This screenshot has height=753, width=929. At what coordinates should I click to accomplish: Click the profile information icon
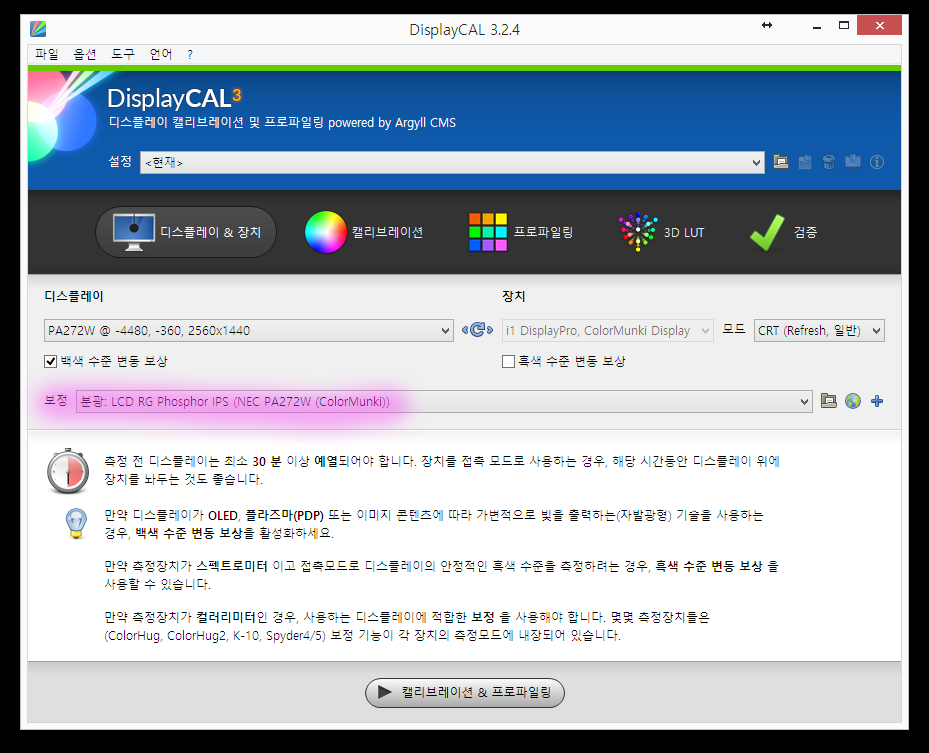click(x=877, y=161)
